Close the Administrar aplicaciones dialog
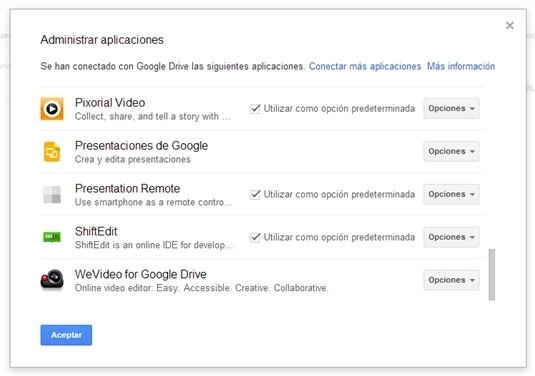The image size is (535, 376). pyautogui.click(x=510, y=26)
